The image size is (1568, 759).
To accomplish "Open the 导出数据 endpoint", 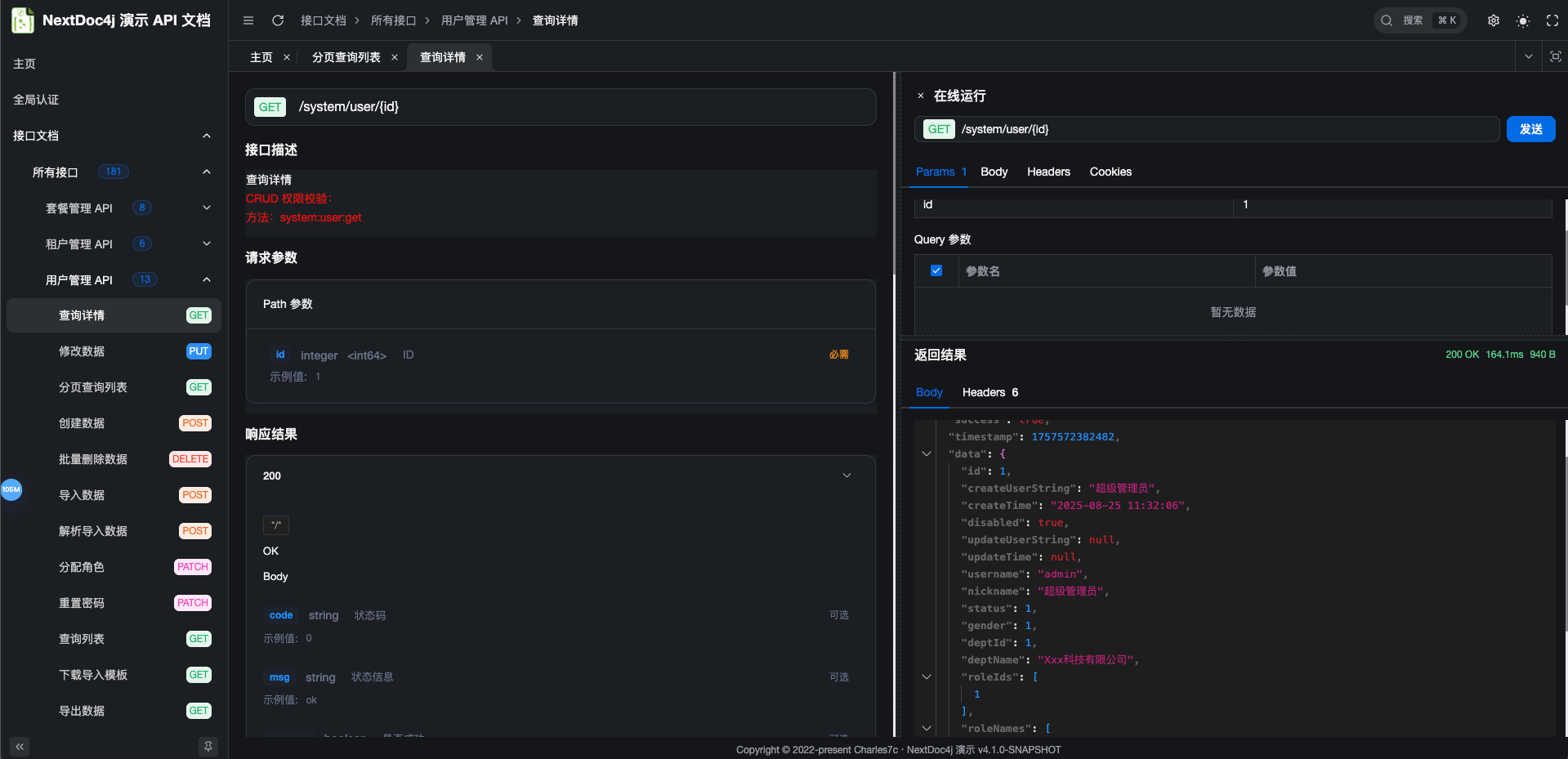I will [x=114, y=711].
